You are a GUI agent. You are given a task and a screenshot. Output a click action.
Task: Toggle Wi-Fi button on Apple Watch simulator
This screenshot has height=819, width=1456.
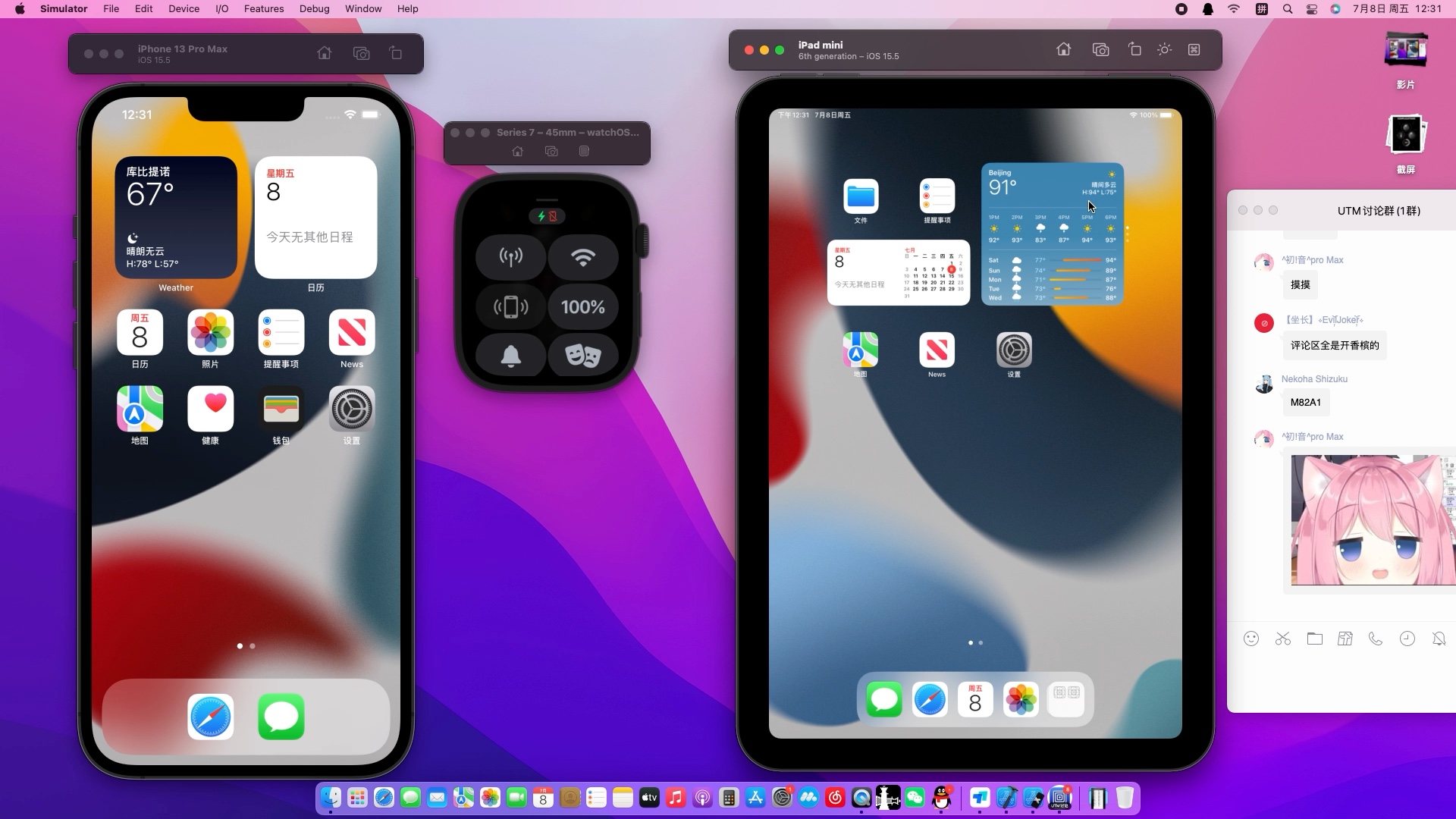pos(582,258)
